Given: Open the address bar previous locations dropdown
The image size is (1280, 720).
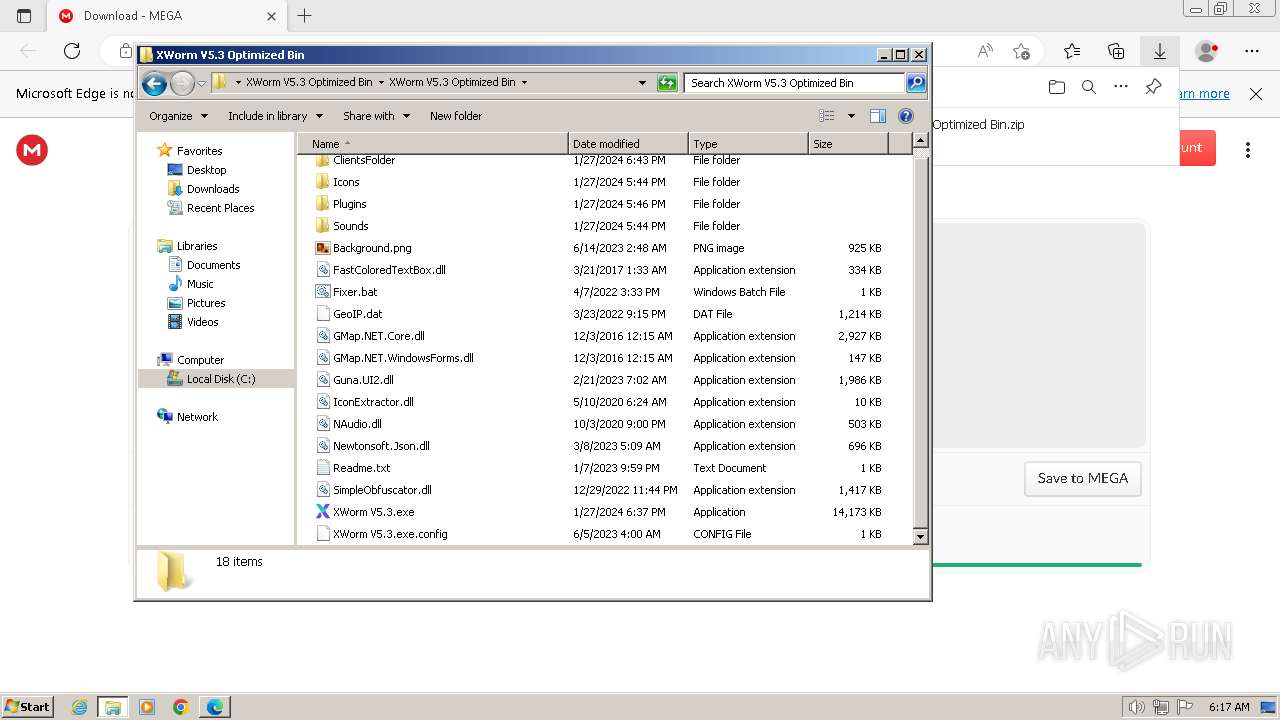Looking at the screenshot, I should point(642,83).
